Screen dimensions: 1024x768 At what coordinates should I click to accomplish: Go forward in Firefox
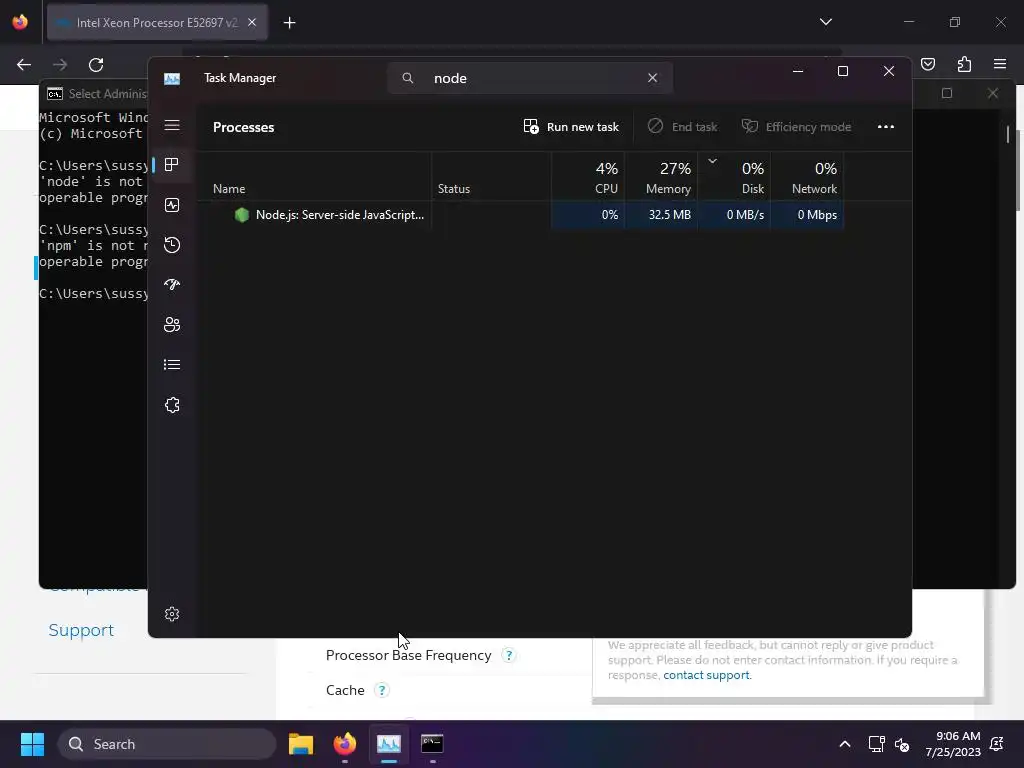click(x=60, y=65)
